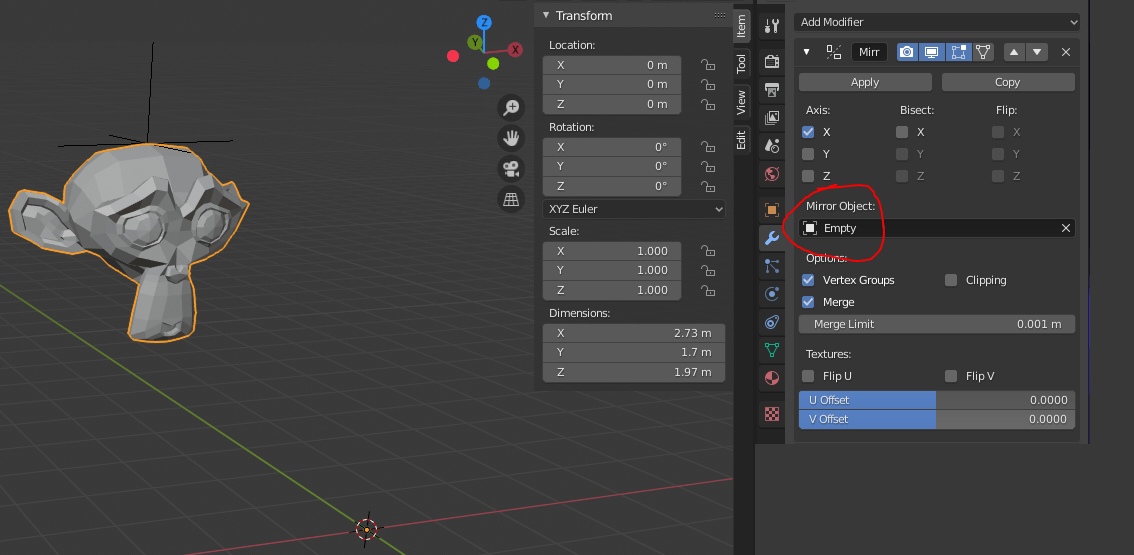Open the Object Data mesh tab
The width and height of the screenshot is (1134, 555).
click(772, 350)
